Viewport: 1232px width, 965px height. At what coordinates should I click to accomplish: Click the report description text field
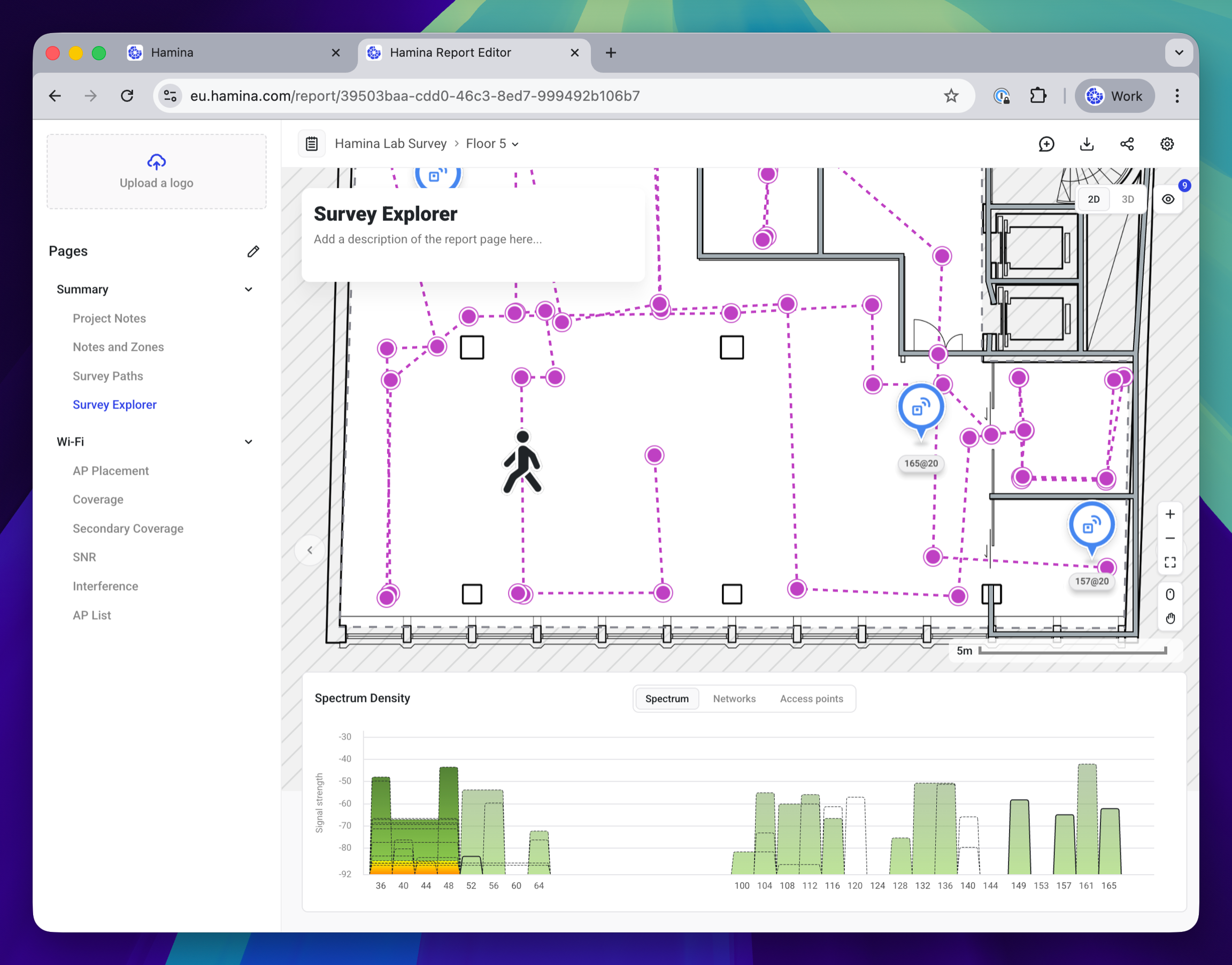coord(428,239)
